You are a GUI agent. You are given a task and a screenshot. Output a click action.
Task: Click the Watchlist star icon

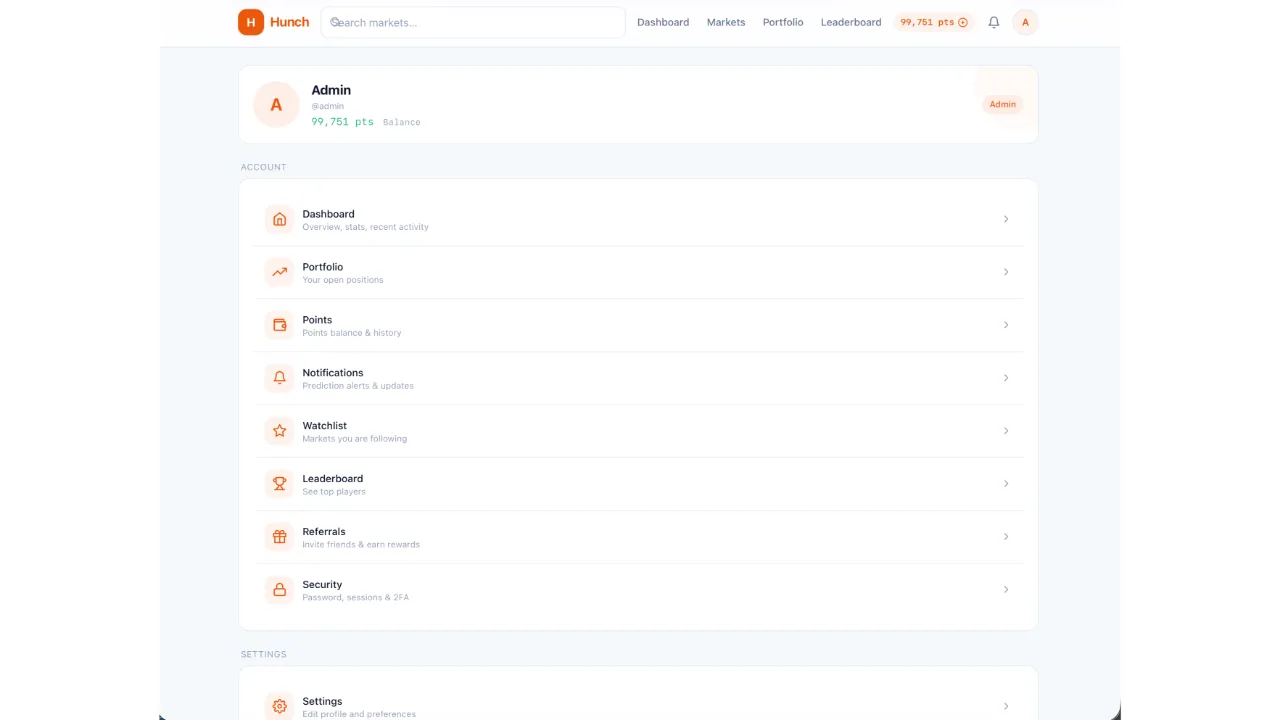(280, 431)
